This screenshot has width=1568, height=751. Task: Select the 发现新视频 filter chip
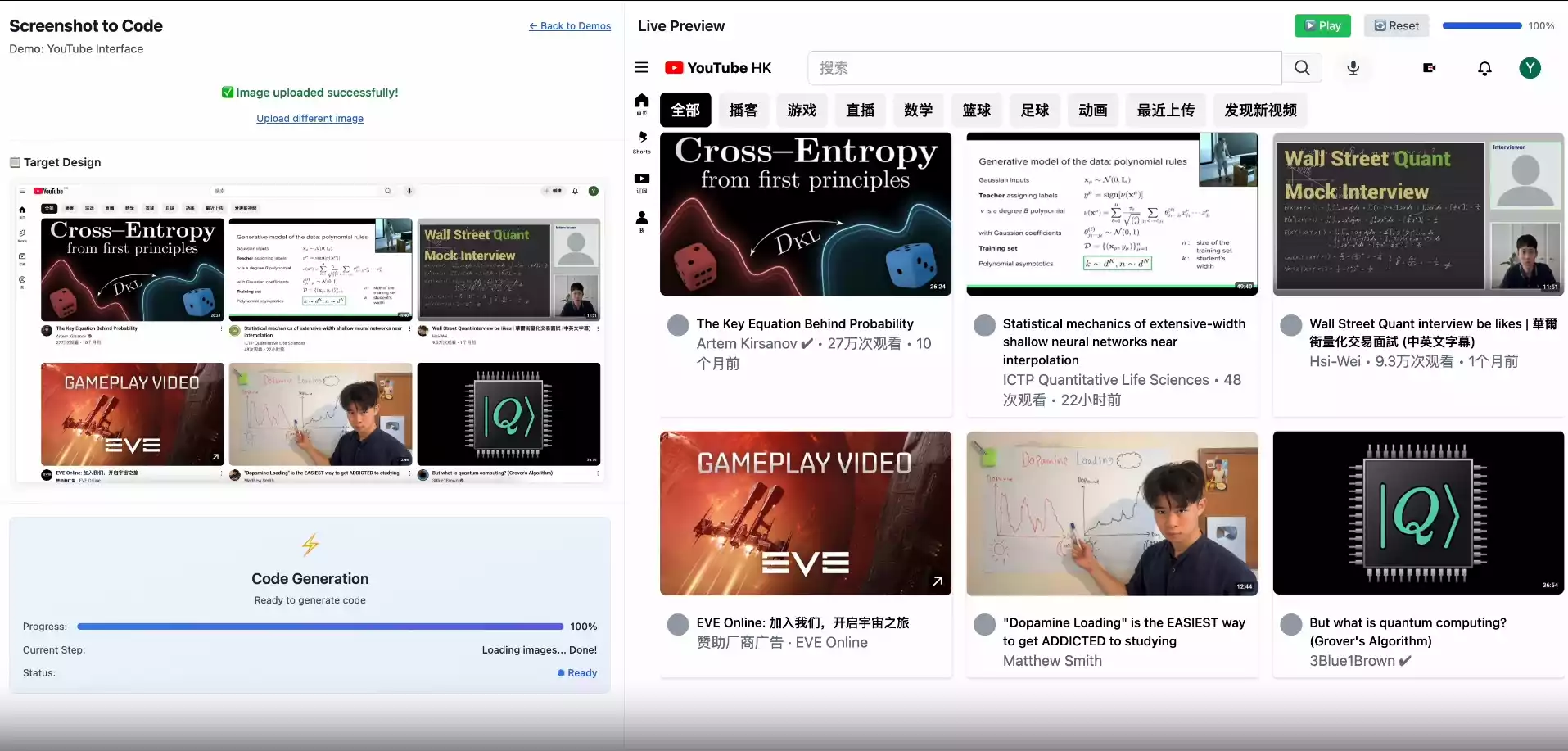(1261, 110)
